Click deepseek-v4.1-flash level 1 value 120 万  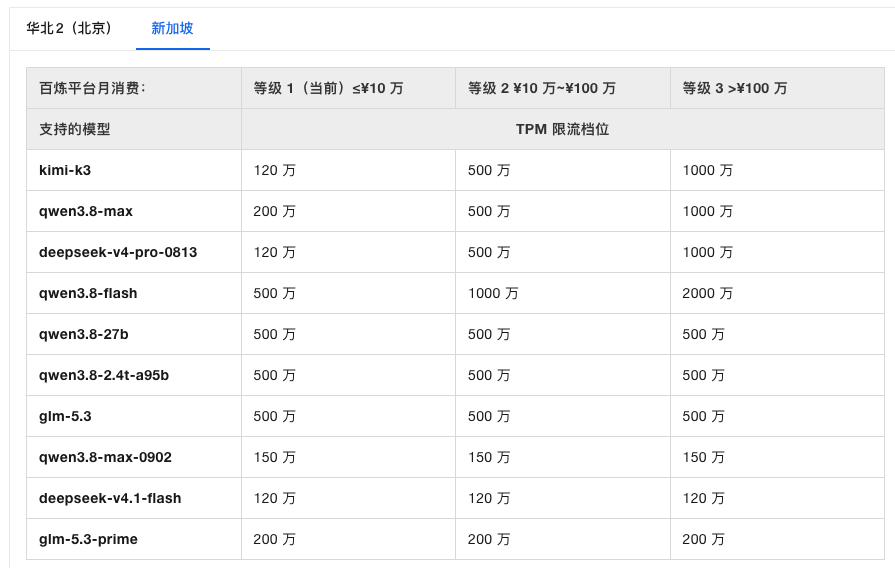coord(275,498)
